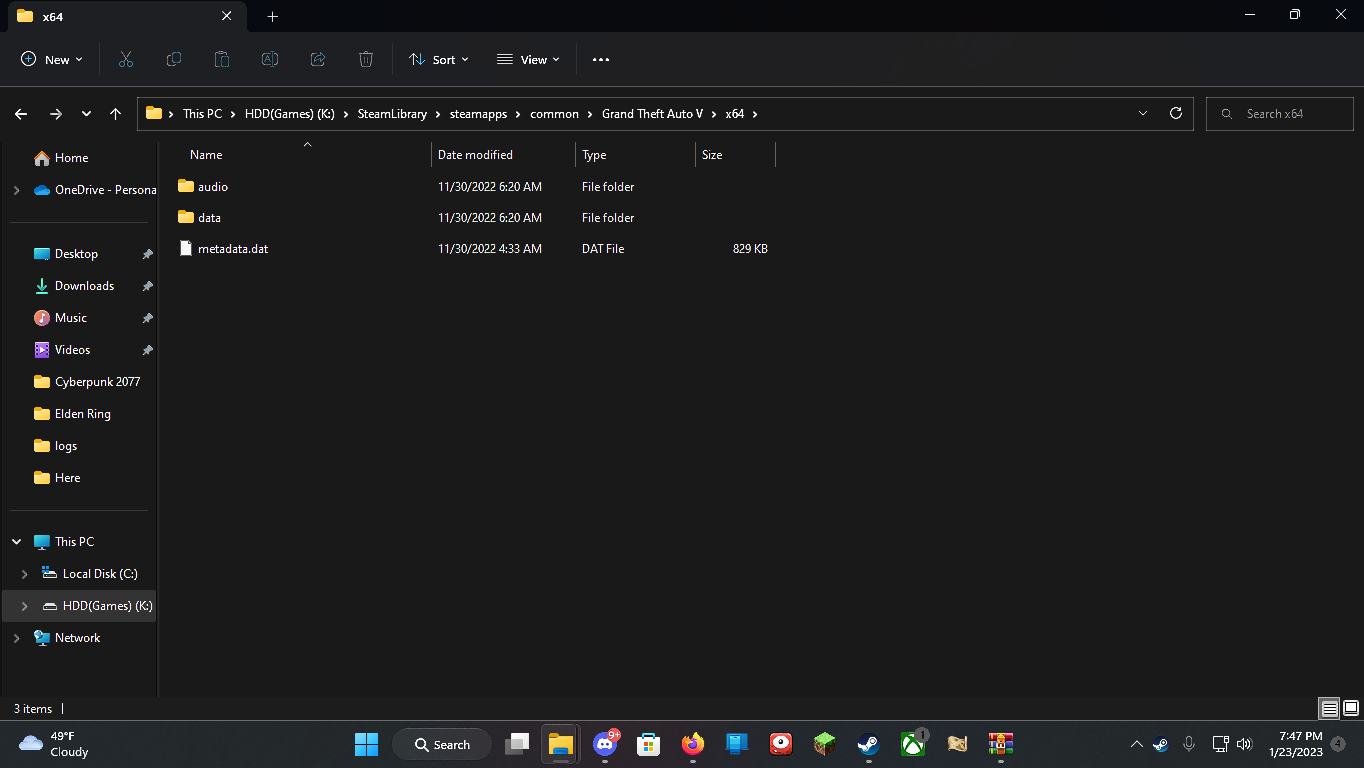The image size is (1364, 768).
Task: Switch to details view icon in status bar
Action: (1329, 709)
